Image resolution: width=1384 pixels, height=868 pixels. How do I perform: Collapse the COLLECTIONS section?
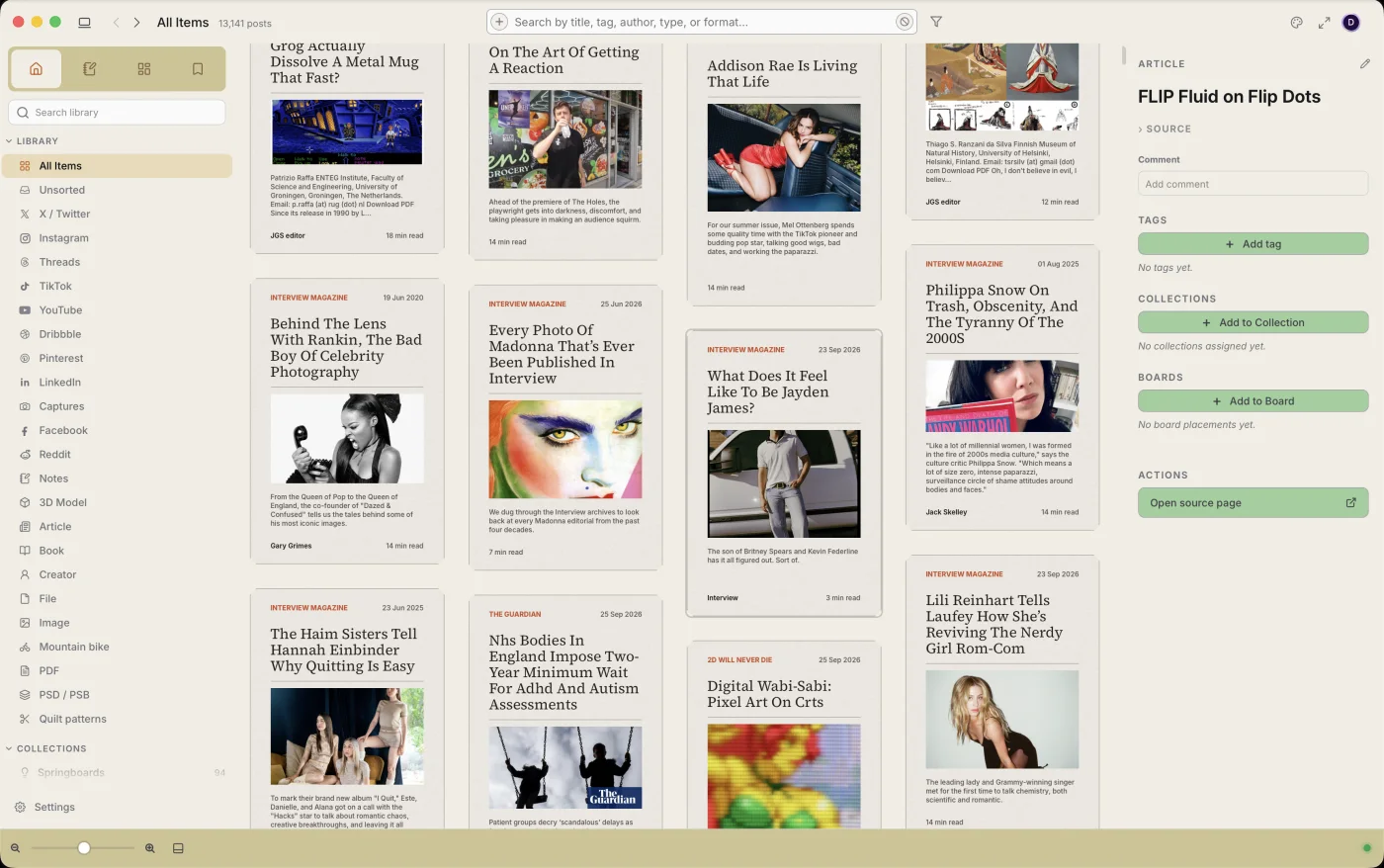click(46, 748)
